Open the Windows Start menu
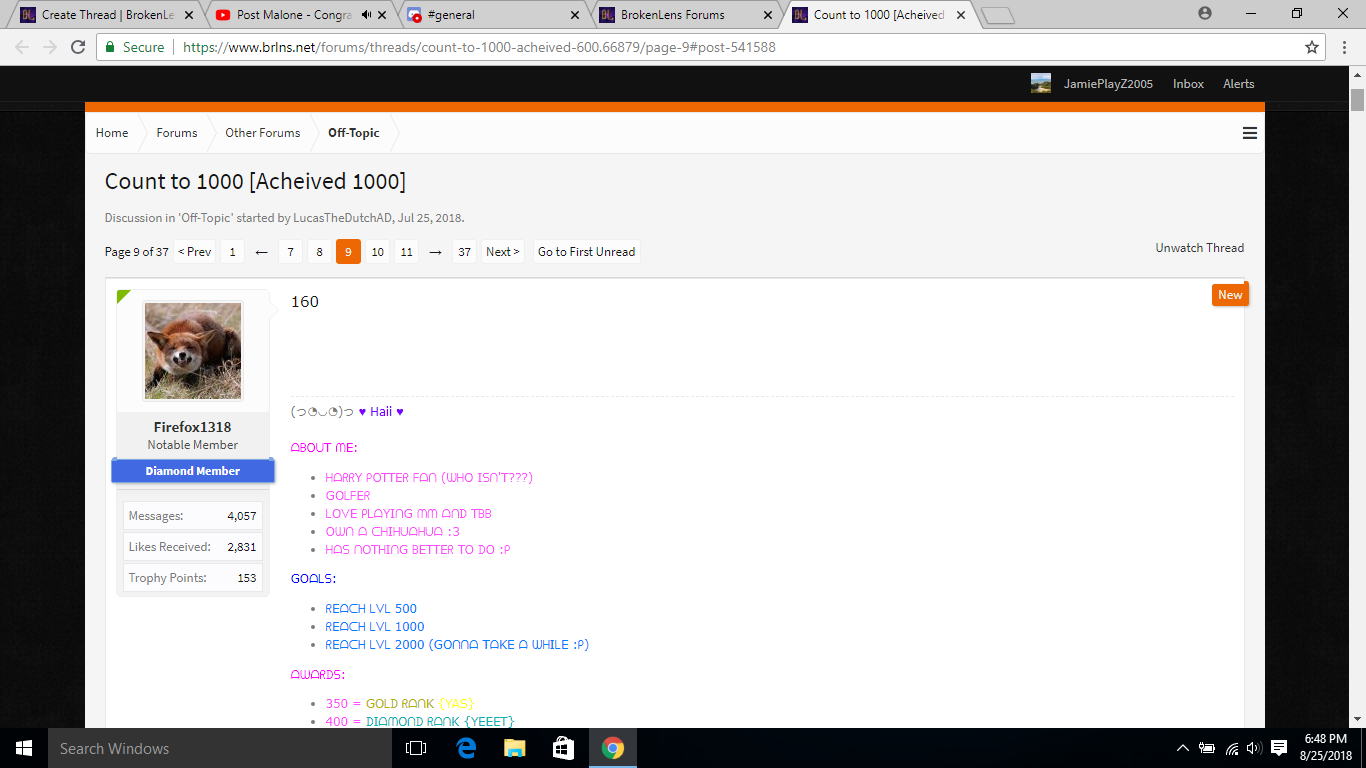Image resolution: width=1366 pixels, height=768 pixels. click(x=24, y=748)
